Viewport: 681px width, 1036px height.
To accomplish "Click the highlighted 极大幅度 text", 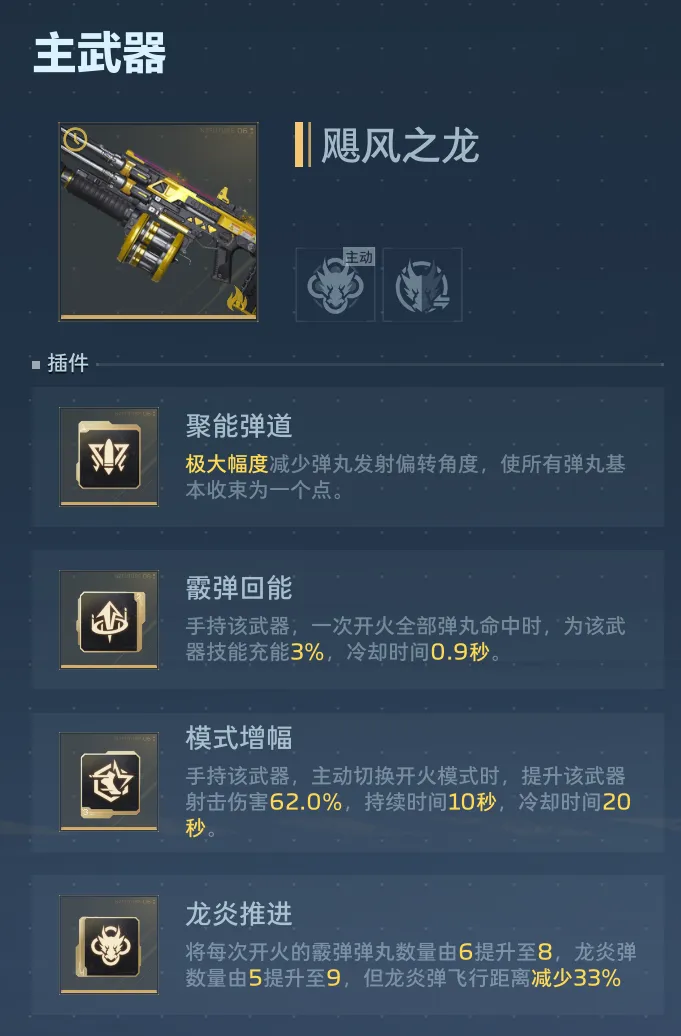I will (x=227, y=464).
